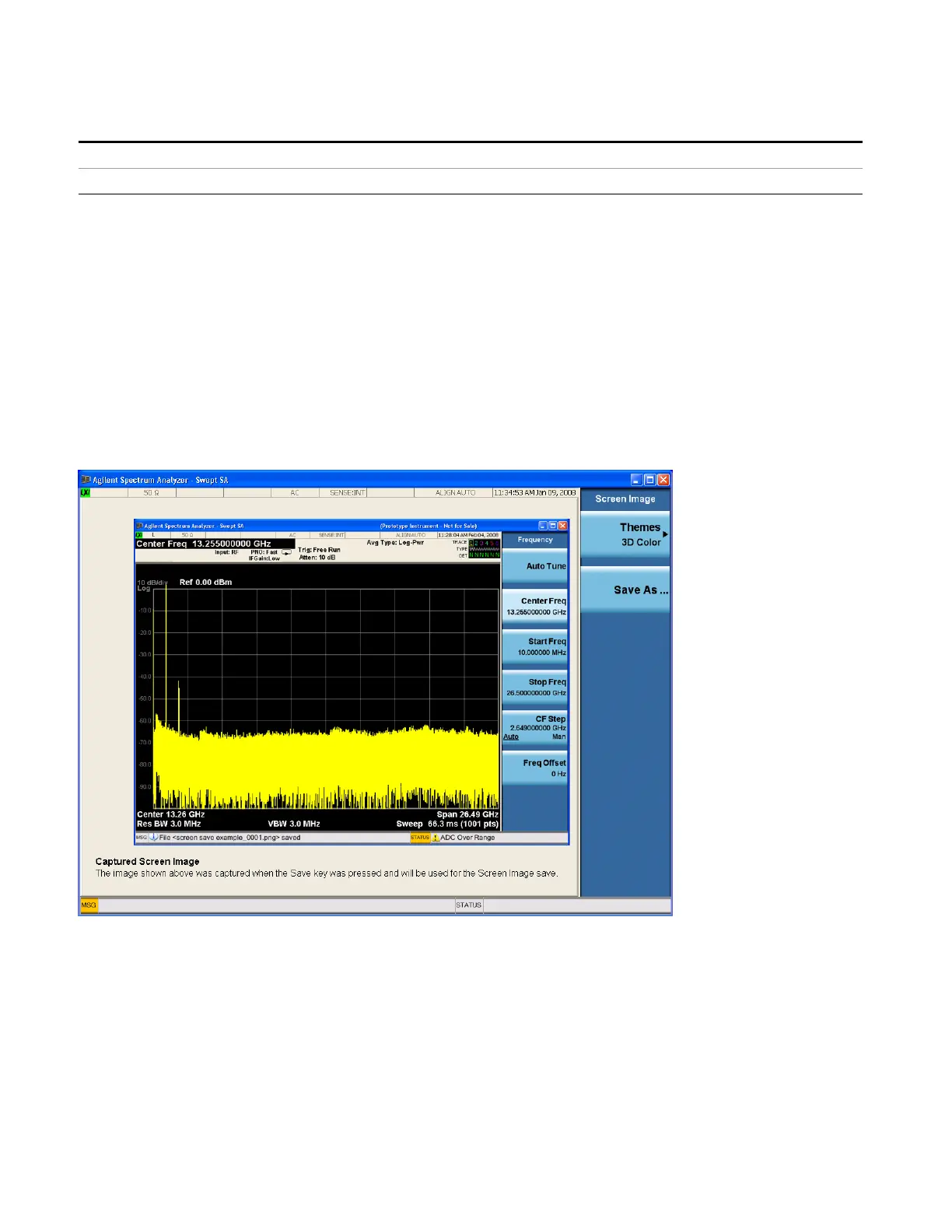Screen dimensions: 952x1232
Task: Set CF Step to Auto in captured image
Action: 511,737
